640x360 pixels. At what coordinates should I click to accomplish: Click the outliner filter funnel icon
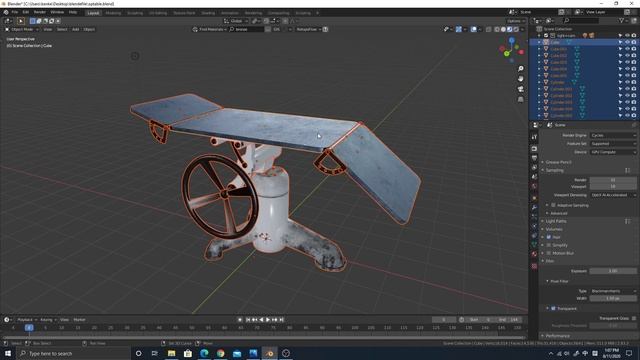[x=622, y=20]
